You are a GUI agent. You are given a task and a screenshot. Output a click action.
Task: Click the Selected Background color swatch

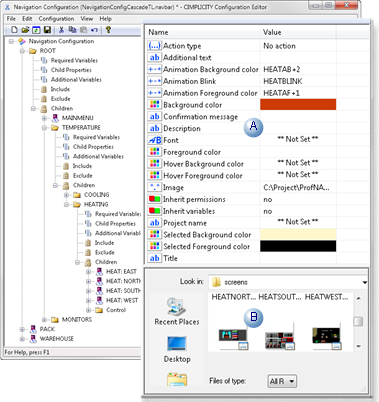298,234
